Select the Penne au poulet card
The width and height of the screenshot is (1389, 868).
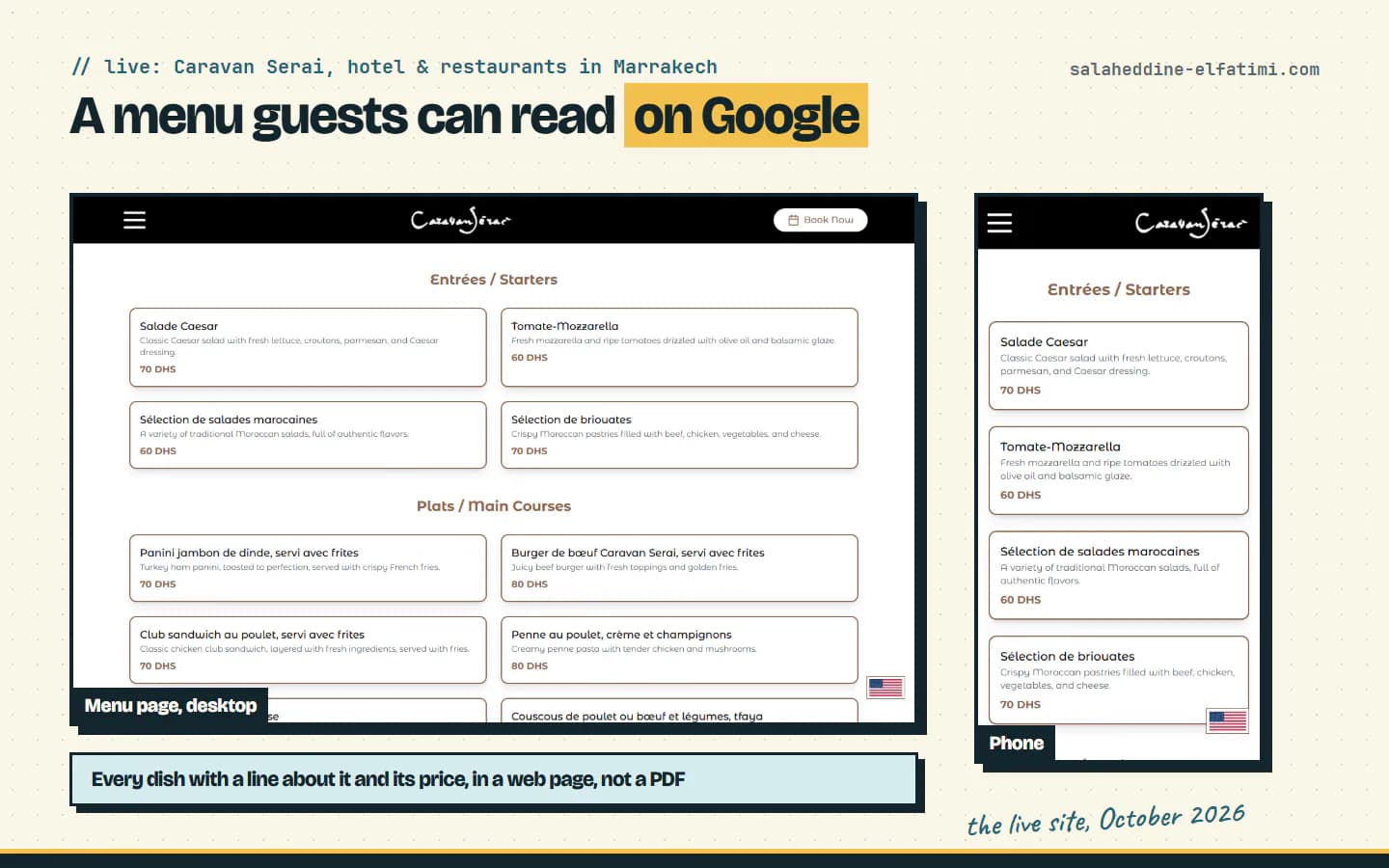pos(679,650)
